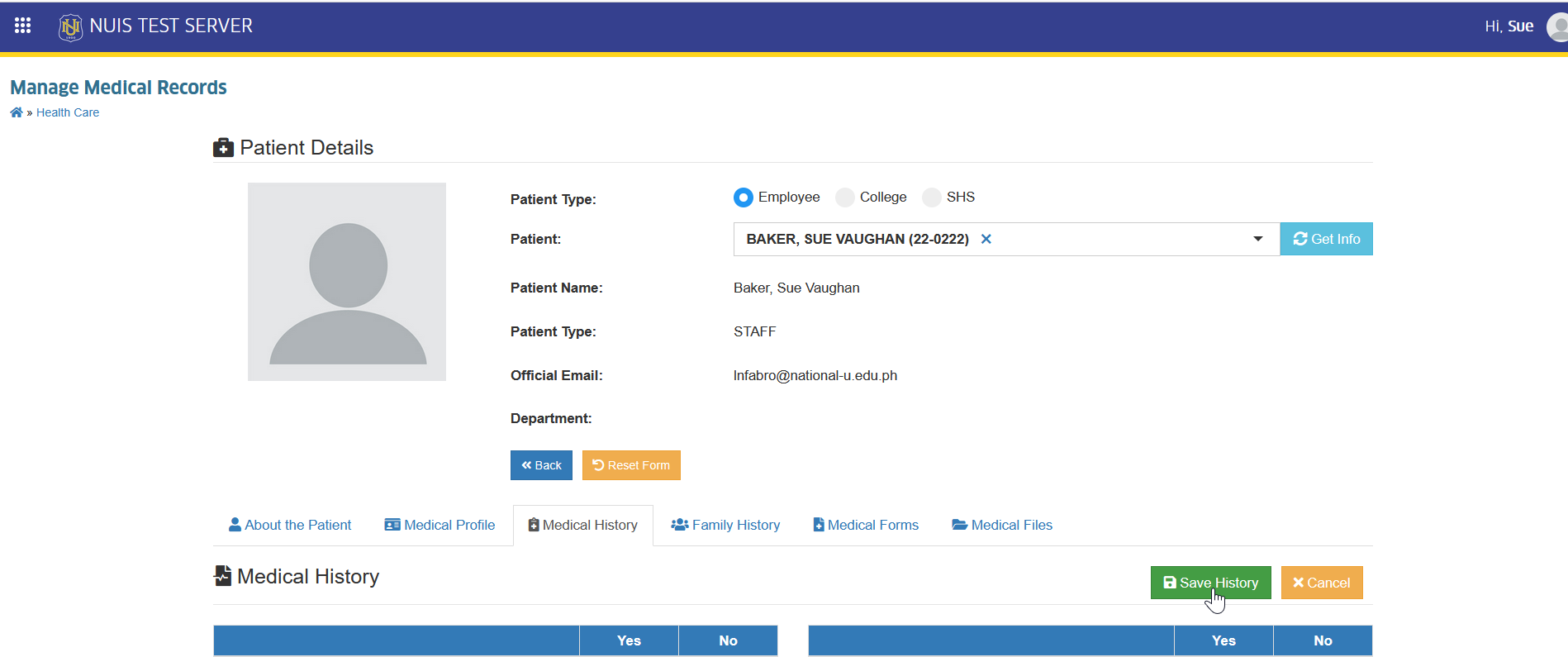Switch to Family History tab
Image resolution: width=1568 pixels, height=657 pixels.
tap(725, 525)
